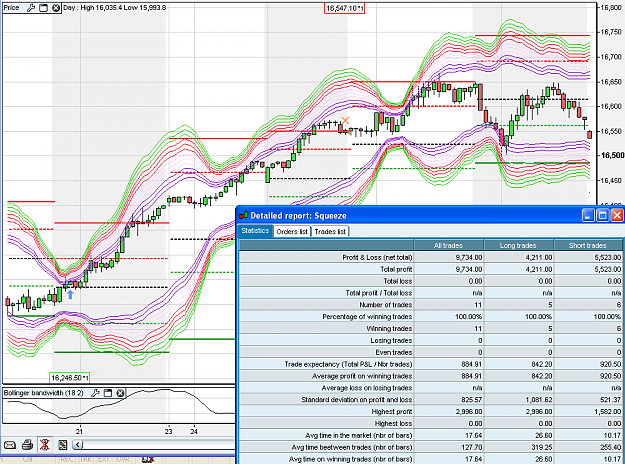Open the Trades list tab

point(330,232)
